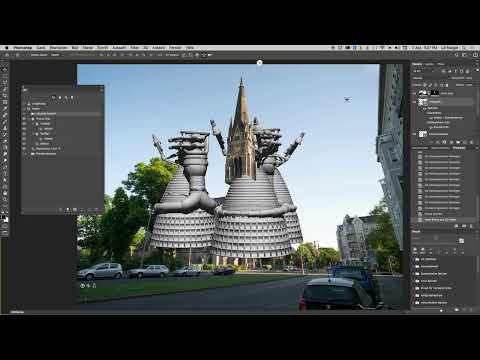This screenshot has width=480, height=360.
Task: Select the Lasso tool
Action: click(x=5, y=82)
